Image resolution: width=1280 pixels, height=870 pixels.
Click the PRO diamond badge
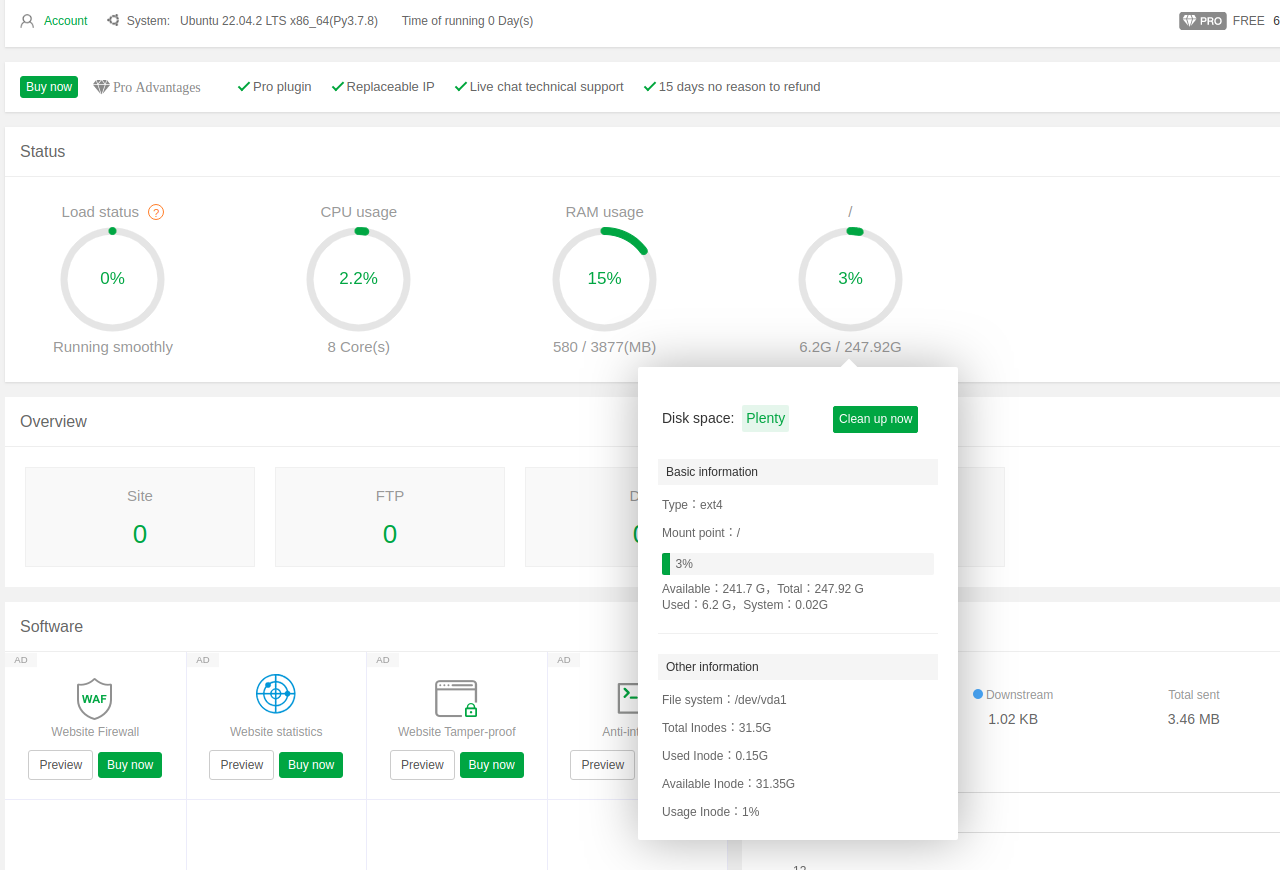(1202, 21)
